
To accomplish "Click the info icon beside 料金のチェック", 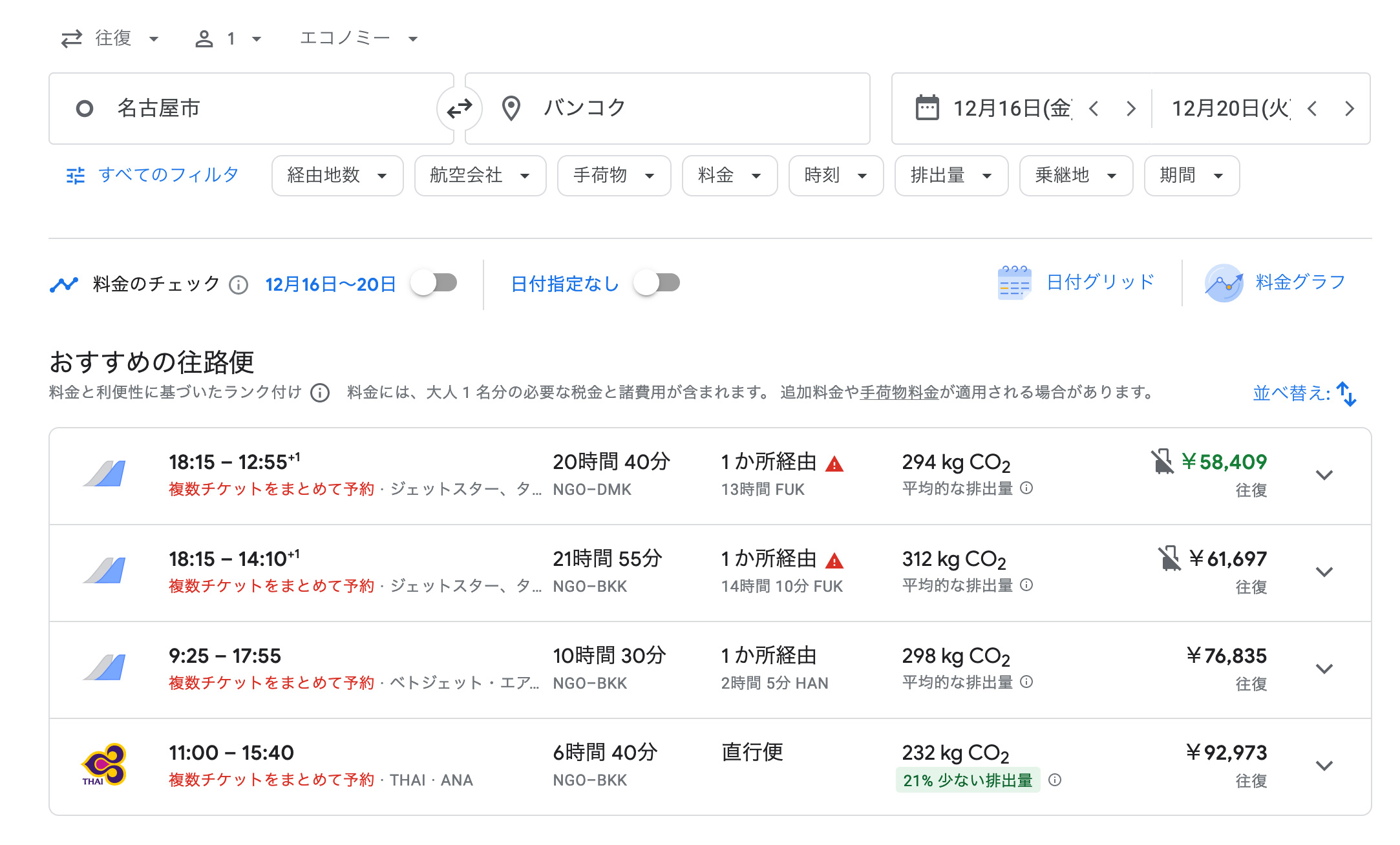I will point(239,285).
